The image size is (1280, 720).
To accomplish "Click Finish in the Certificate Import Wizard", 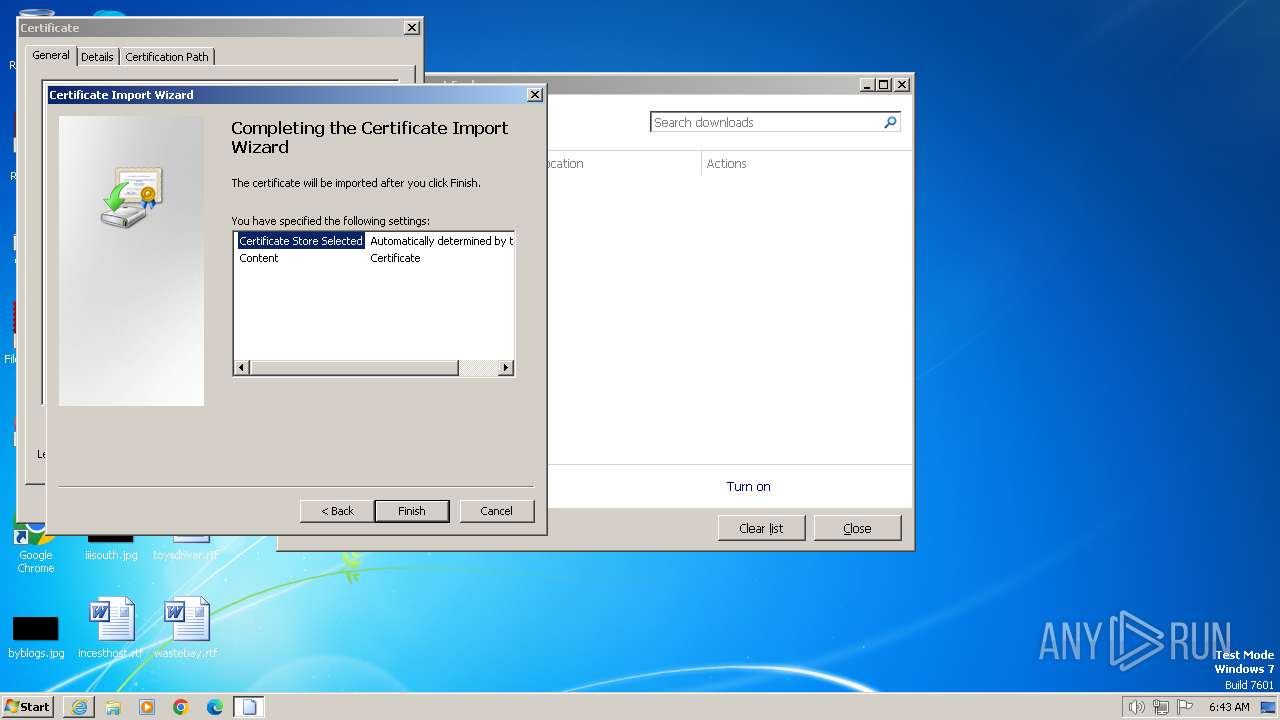I will tap(411, 511).
